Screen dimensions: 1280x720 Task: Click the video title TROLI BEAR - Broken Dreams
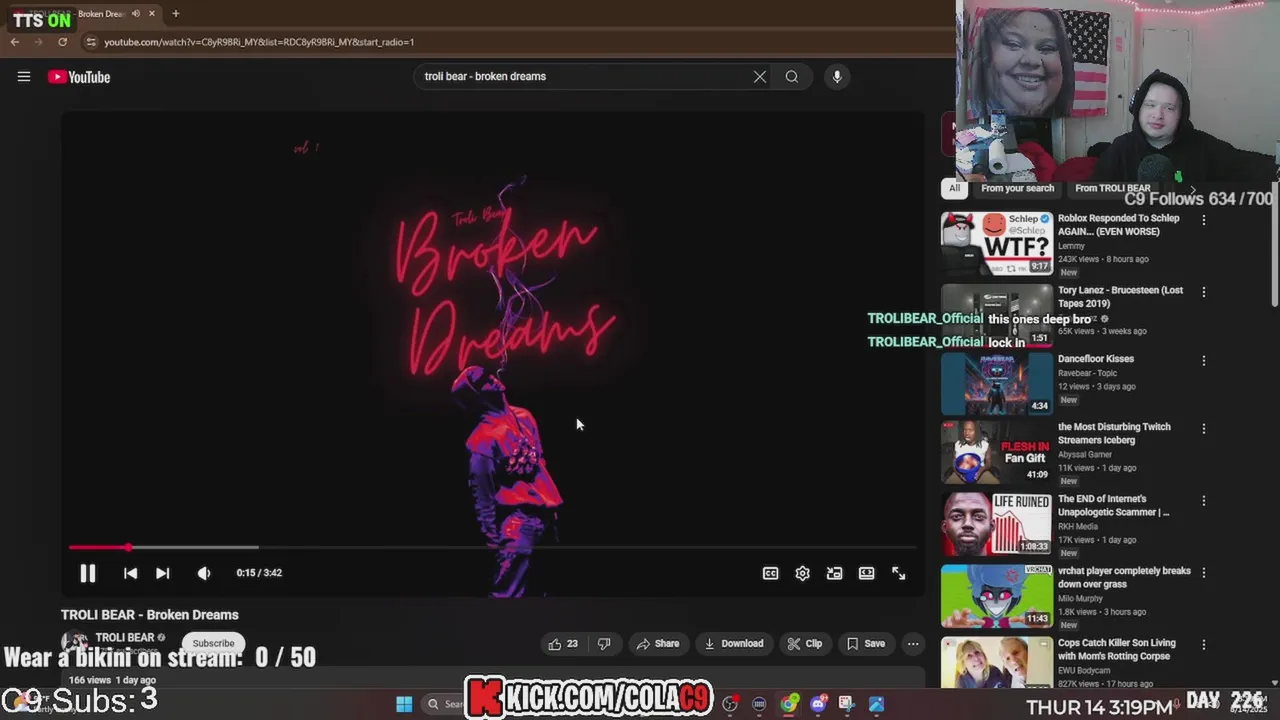(150, 615)
